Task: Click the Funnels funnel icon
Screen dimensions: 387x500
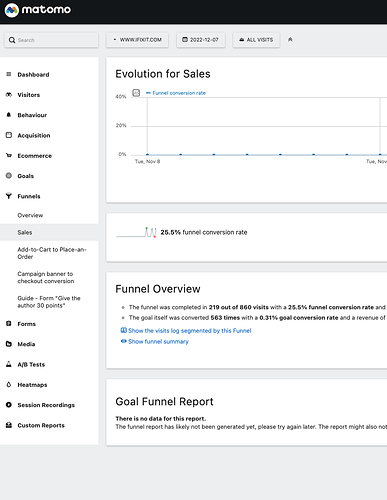Action: click(x=9, y=196)
